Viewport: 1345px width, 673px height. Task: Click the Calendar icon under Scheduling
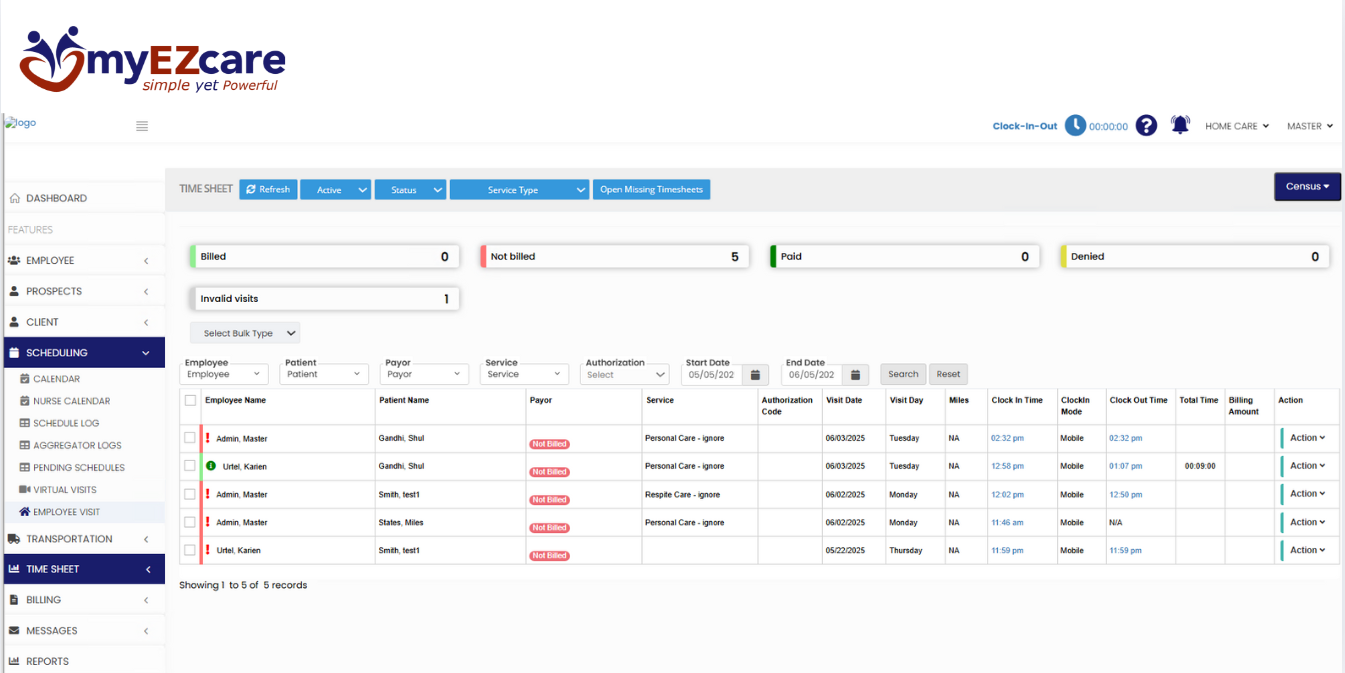pos(25,379)
